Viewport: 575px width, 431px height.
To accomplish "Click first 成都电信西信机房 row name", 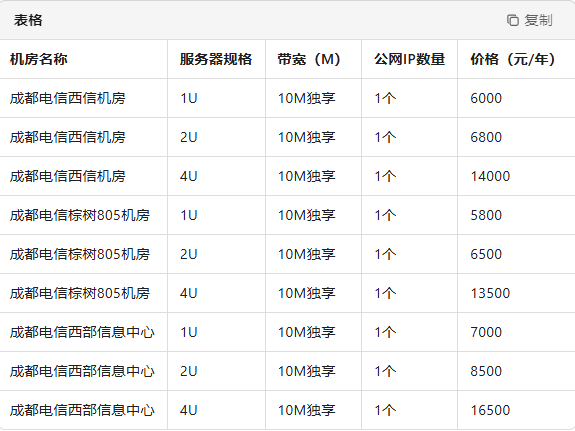I will [x=67, y=98].
